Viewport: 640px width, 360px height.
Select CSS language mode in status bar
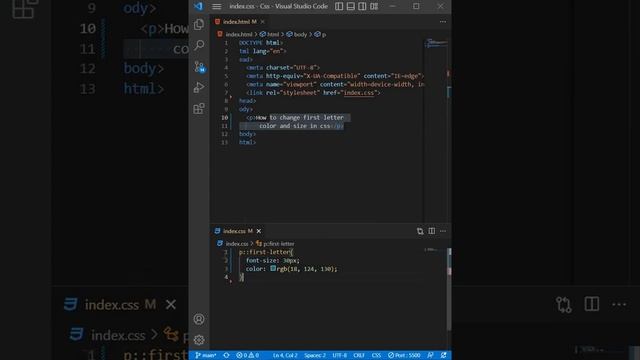[376, 355]
